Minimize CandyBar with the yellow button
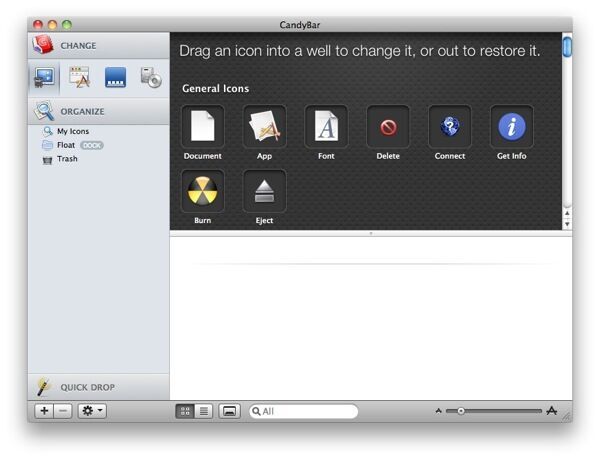 pyautogui.click(x=52, y=25)
